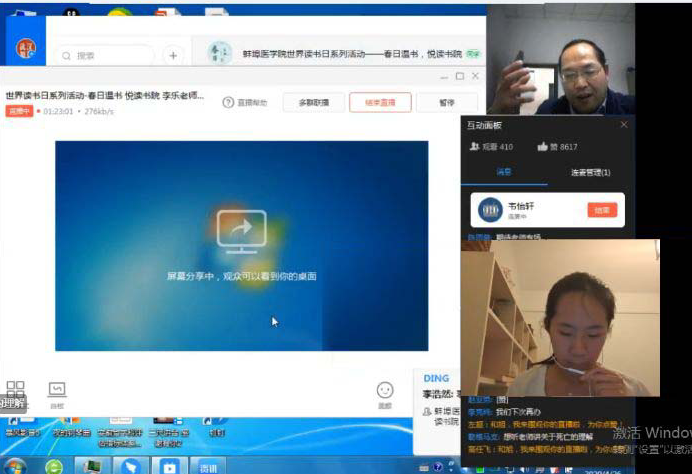Open the 春日温书 group avatar

[x=220, y=53]
